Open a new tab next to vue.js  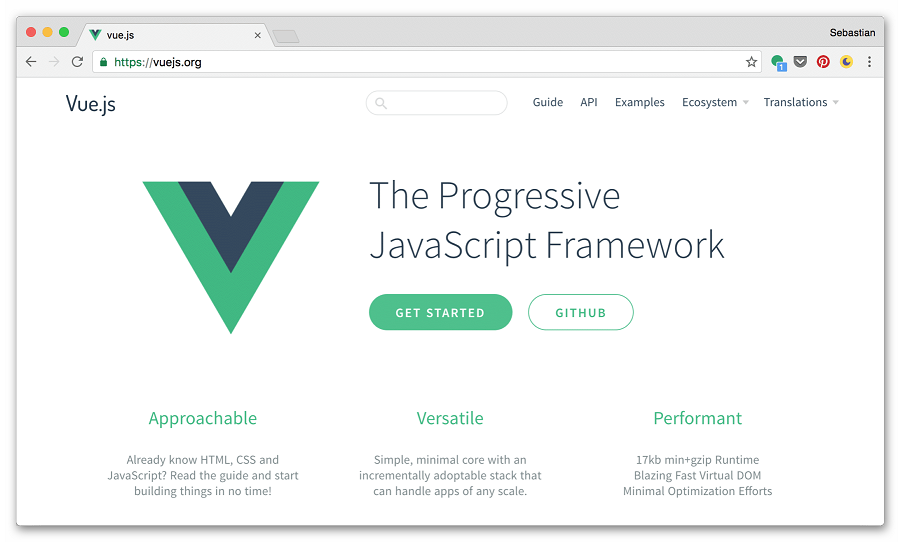pos(286,37)
